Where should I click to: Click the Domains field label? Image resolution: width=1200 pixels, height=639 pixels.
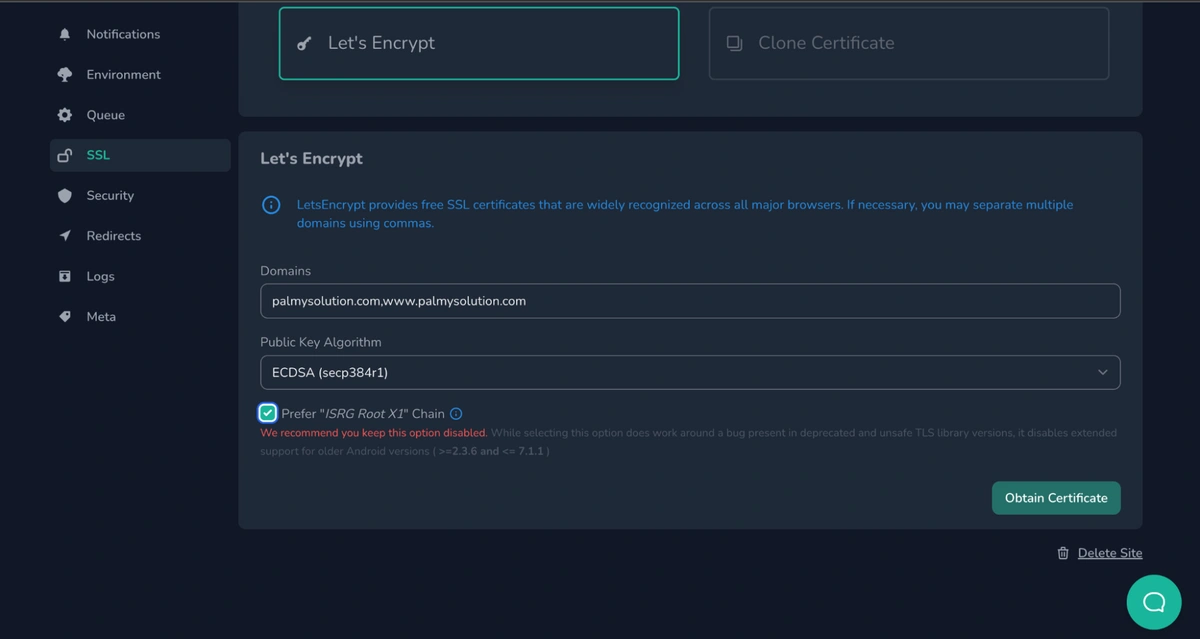(285, 271)
